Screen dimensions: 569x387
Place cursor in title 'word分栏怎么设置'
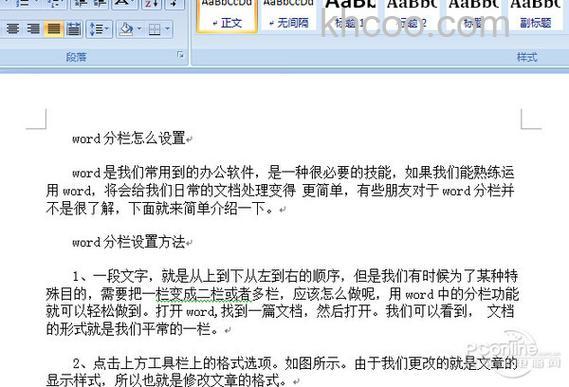[129, 138]
